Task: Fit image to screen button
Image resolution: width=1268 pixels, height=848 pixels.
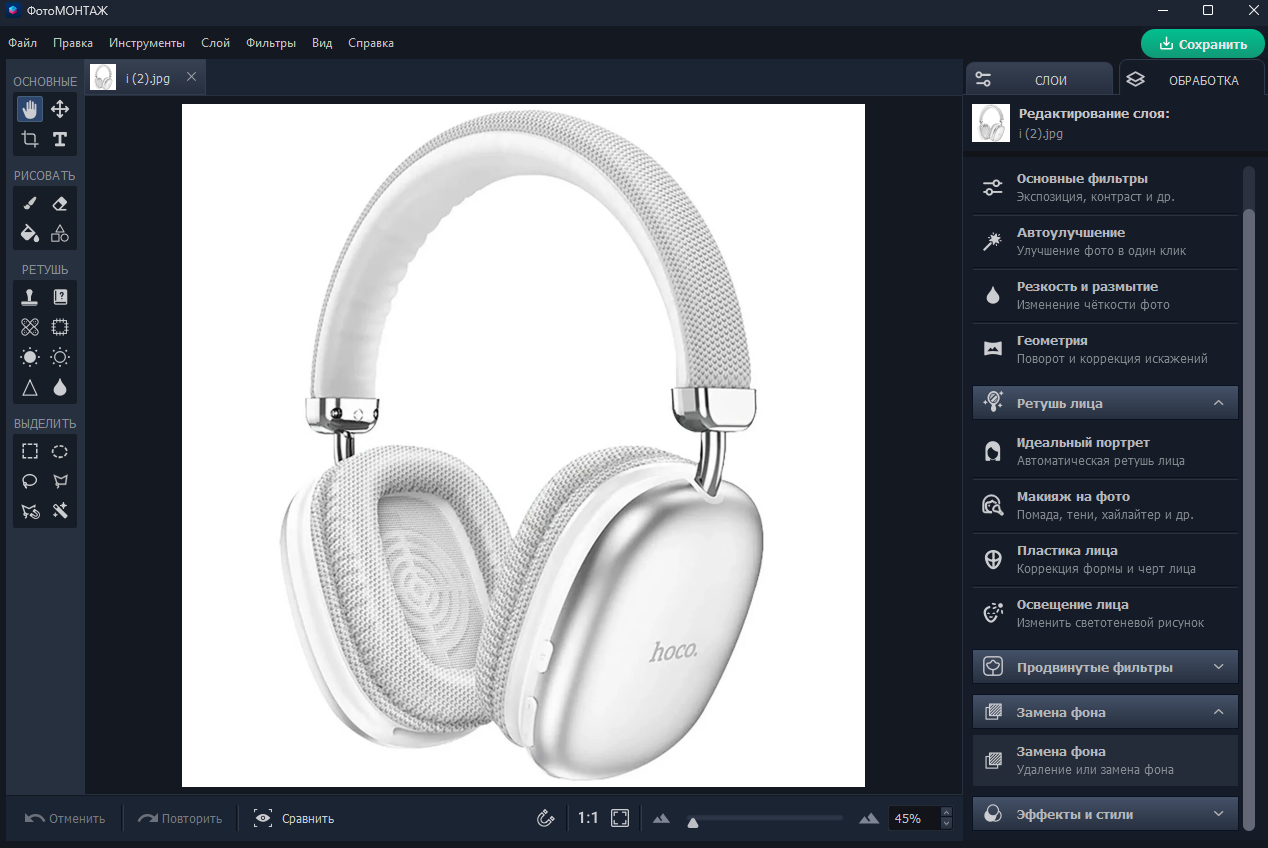Action: coord(620,818)
